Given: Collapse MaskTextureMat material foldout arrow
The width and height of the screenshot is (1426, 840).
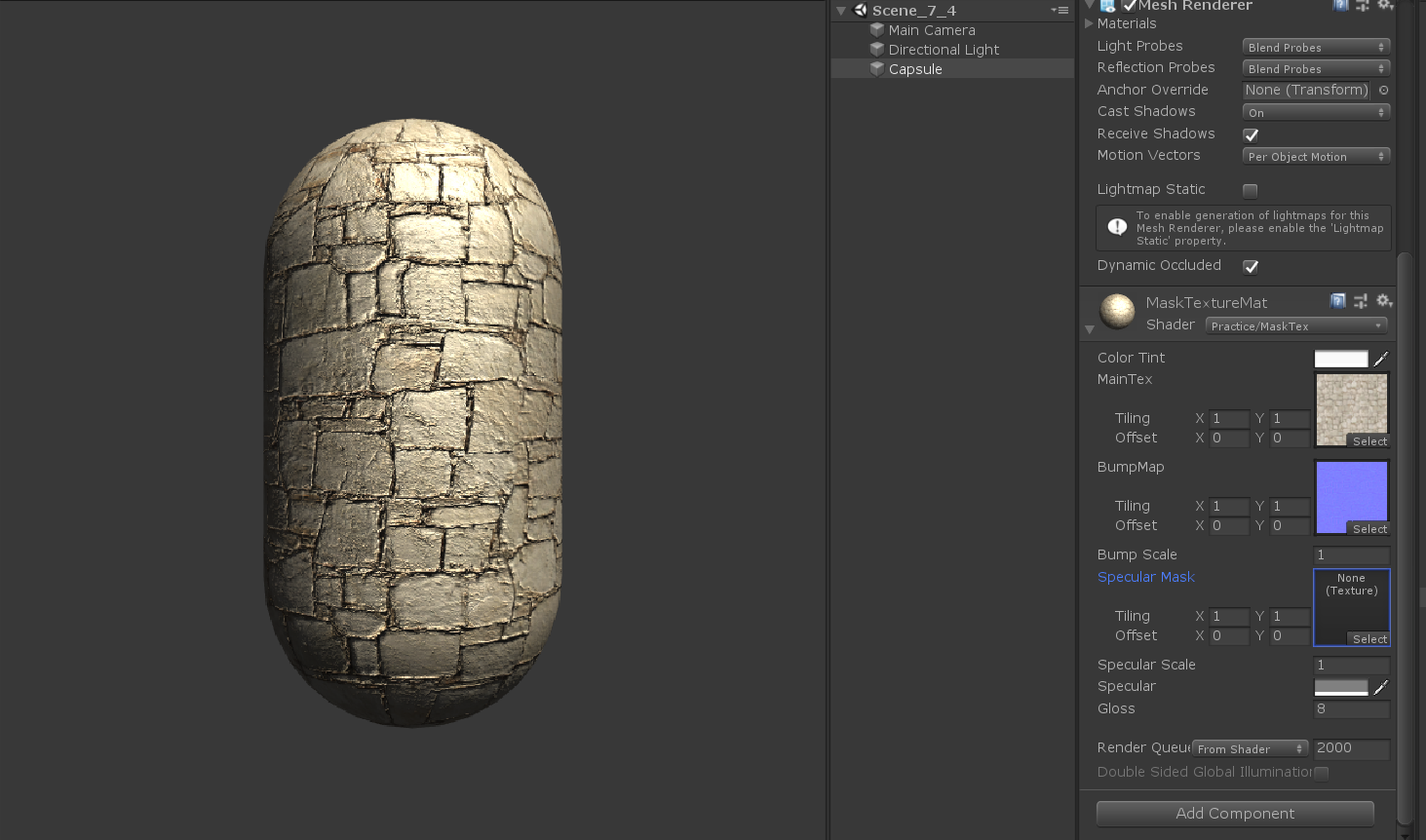Looking at the screenshot, I should 1090,330.
